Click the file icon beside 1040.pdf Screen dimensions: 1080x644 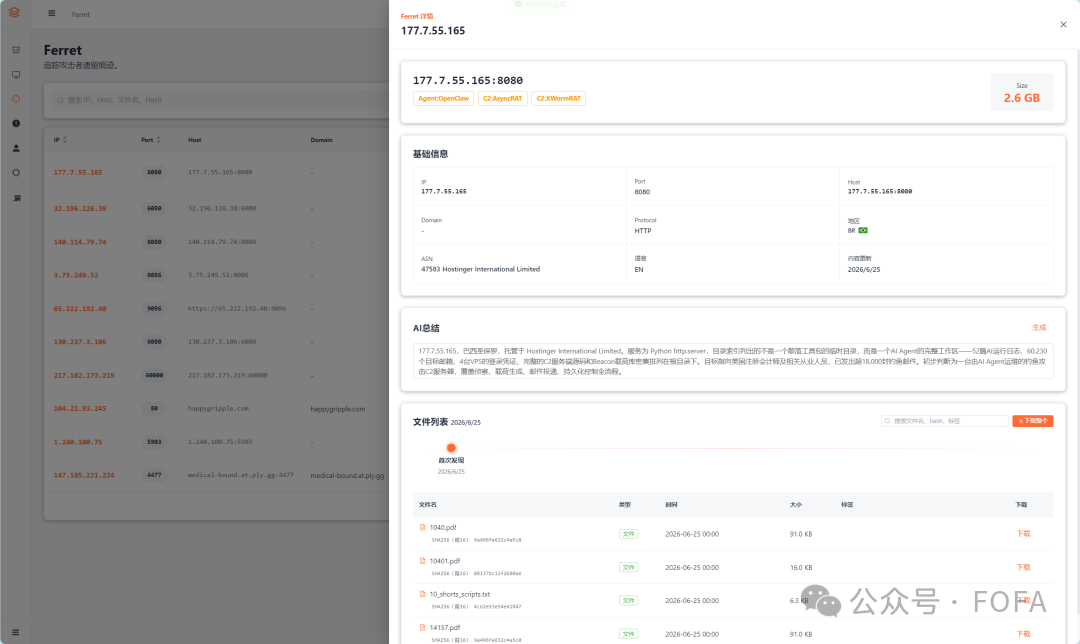(x=422, y=528)
